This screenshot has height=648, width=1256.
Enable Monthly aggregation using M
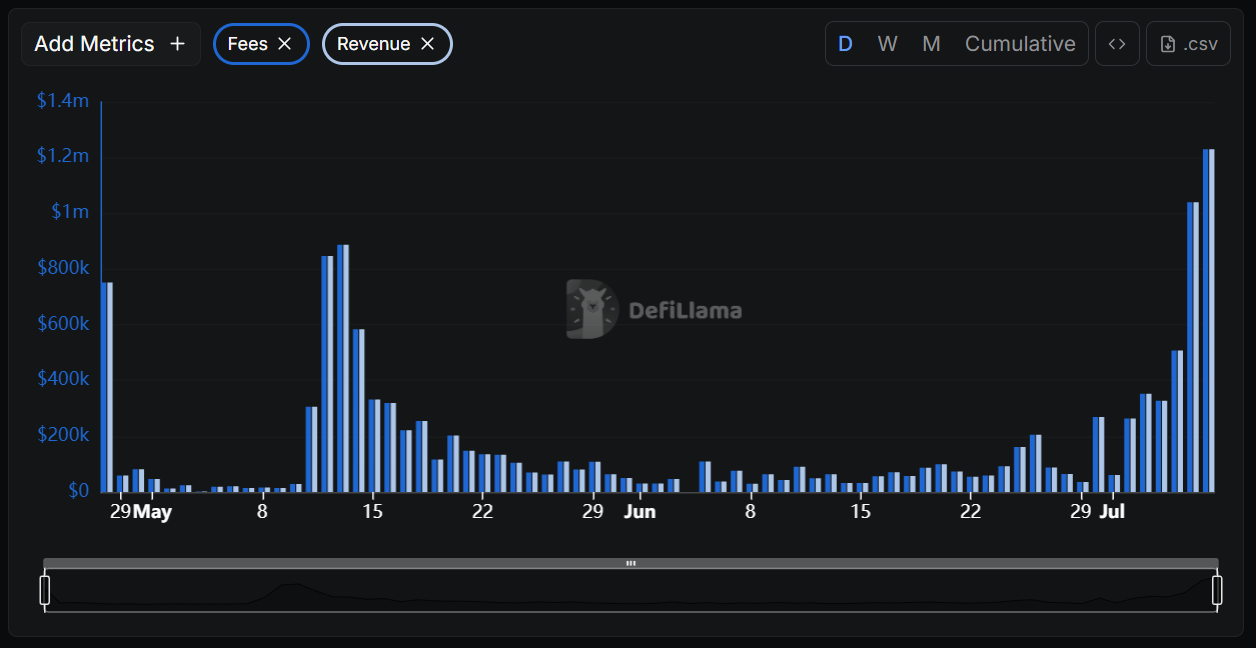930,43
